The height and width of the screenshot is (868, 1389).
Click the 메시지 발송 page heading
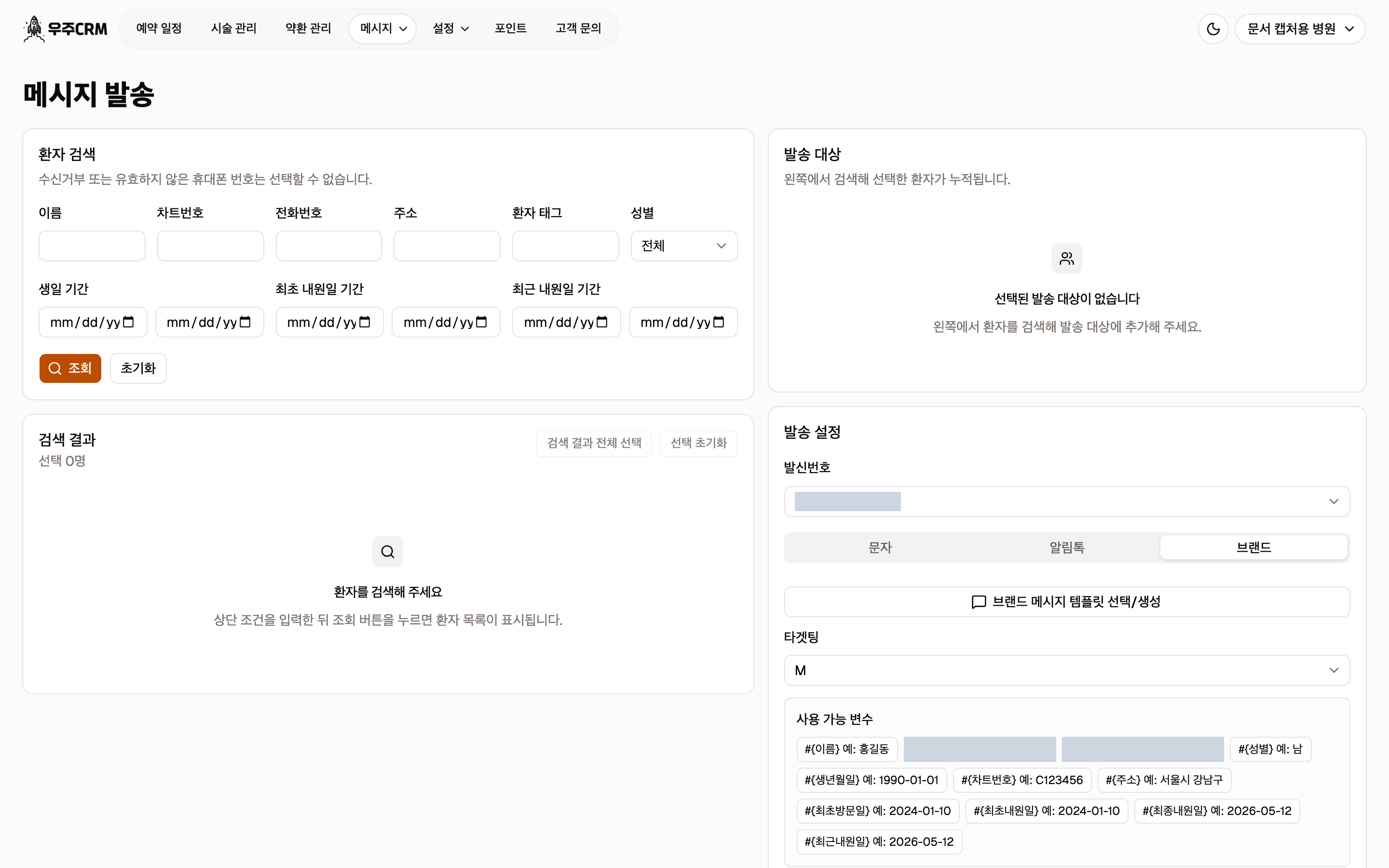point(89,94)
